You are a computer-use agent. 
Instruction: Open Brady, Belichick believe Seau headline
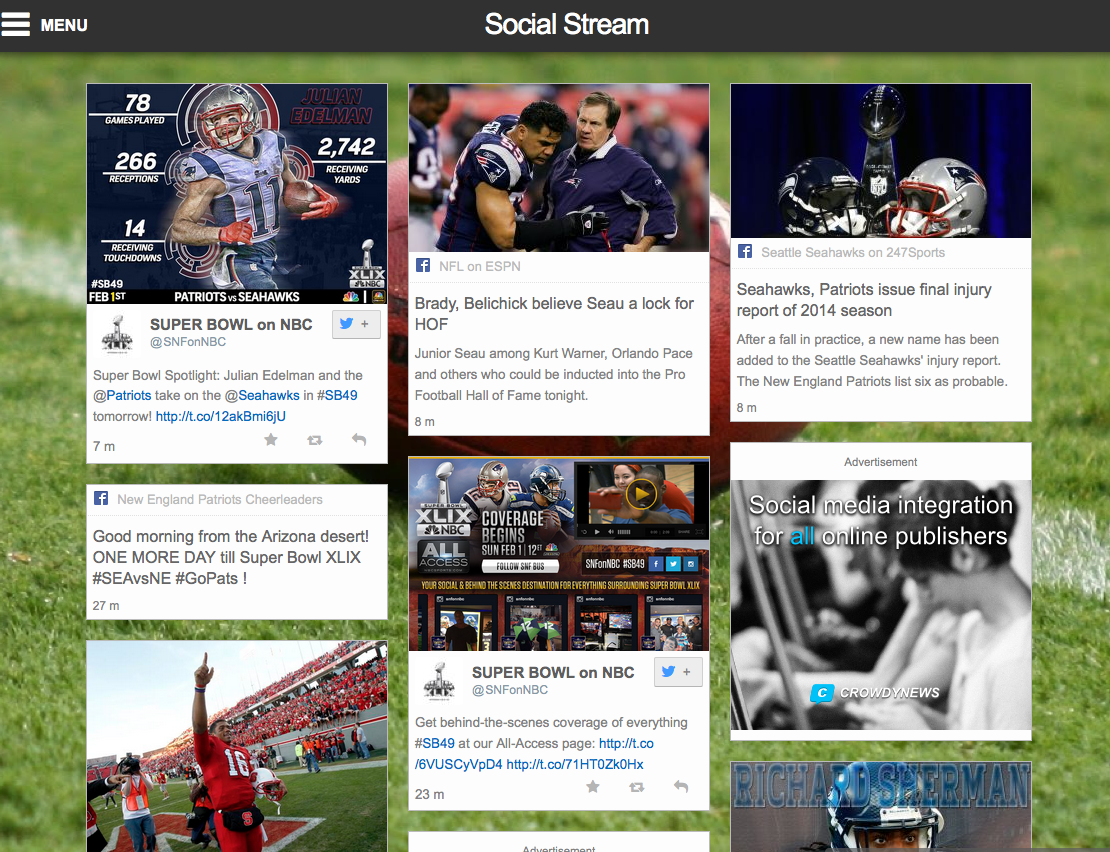(x=554, y=313)
